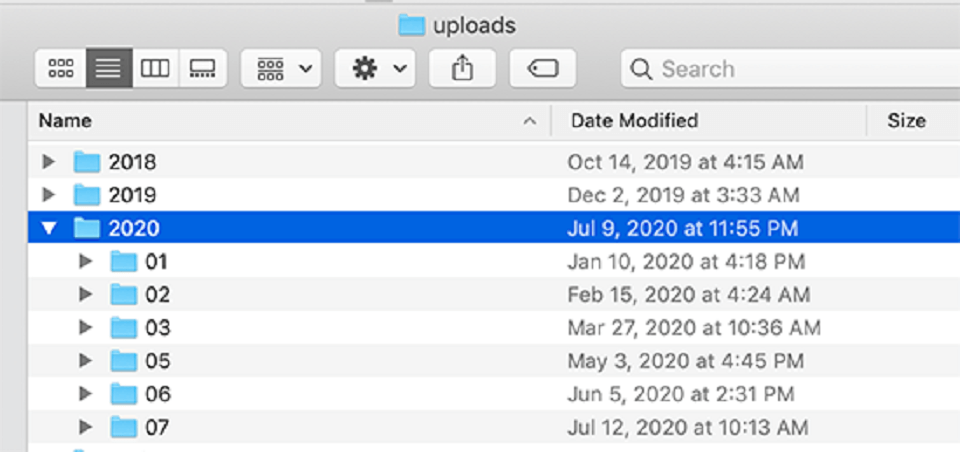Select list view mode button
This screenshot has width=960, height=452.
pos(109,69)
